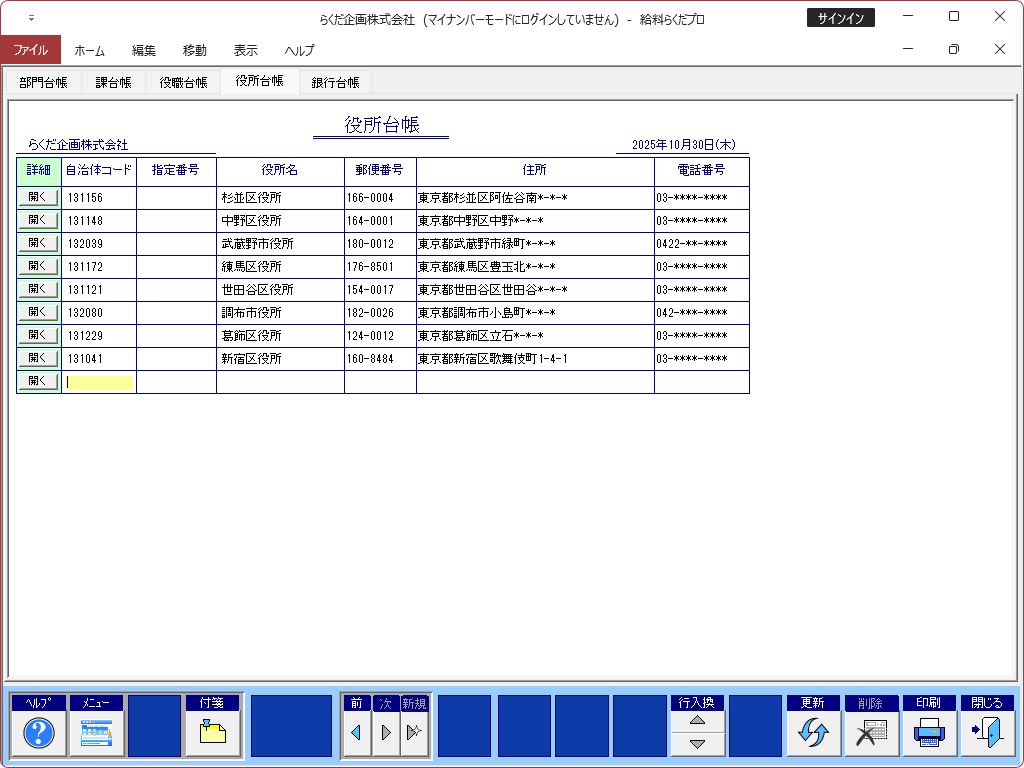Open the Menu icon in bottom toolbar

(x=96, y=733)
